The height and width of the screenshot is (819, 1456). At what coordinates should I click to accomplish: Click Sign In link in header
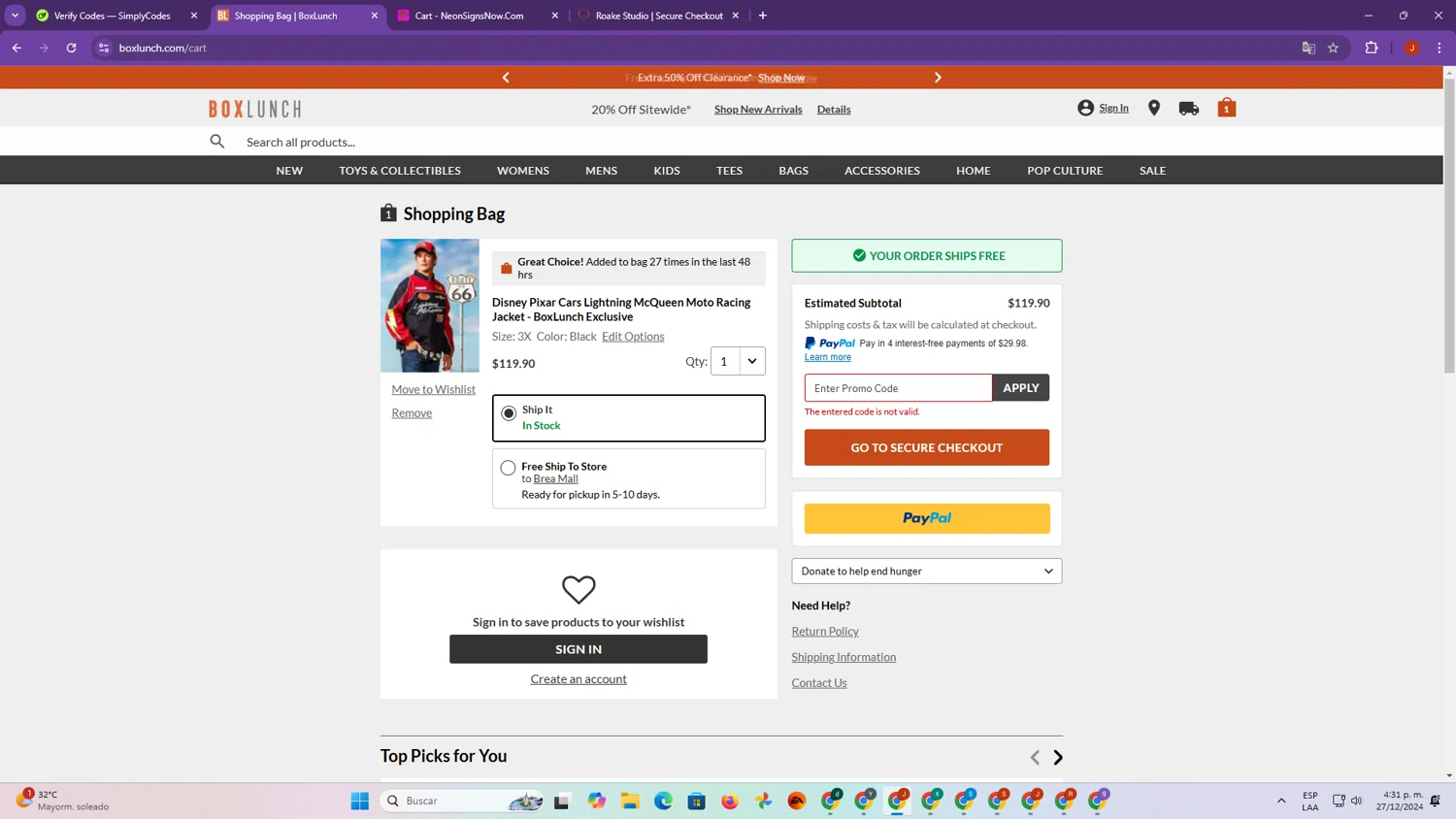1113,108
